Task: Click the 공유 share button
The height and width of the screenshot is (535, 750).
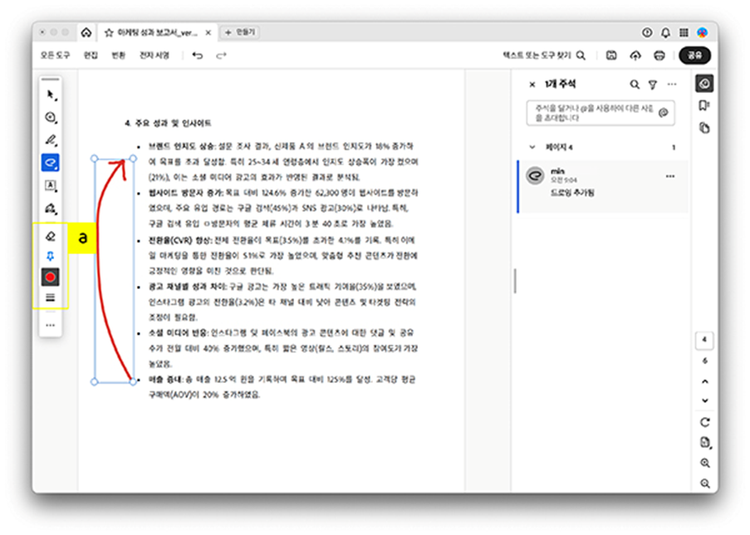Action: point(695,55)
